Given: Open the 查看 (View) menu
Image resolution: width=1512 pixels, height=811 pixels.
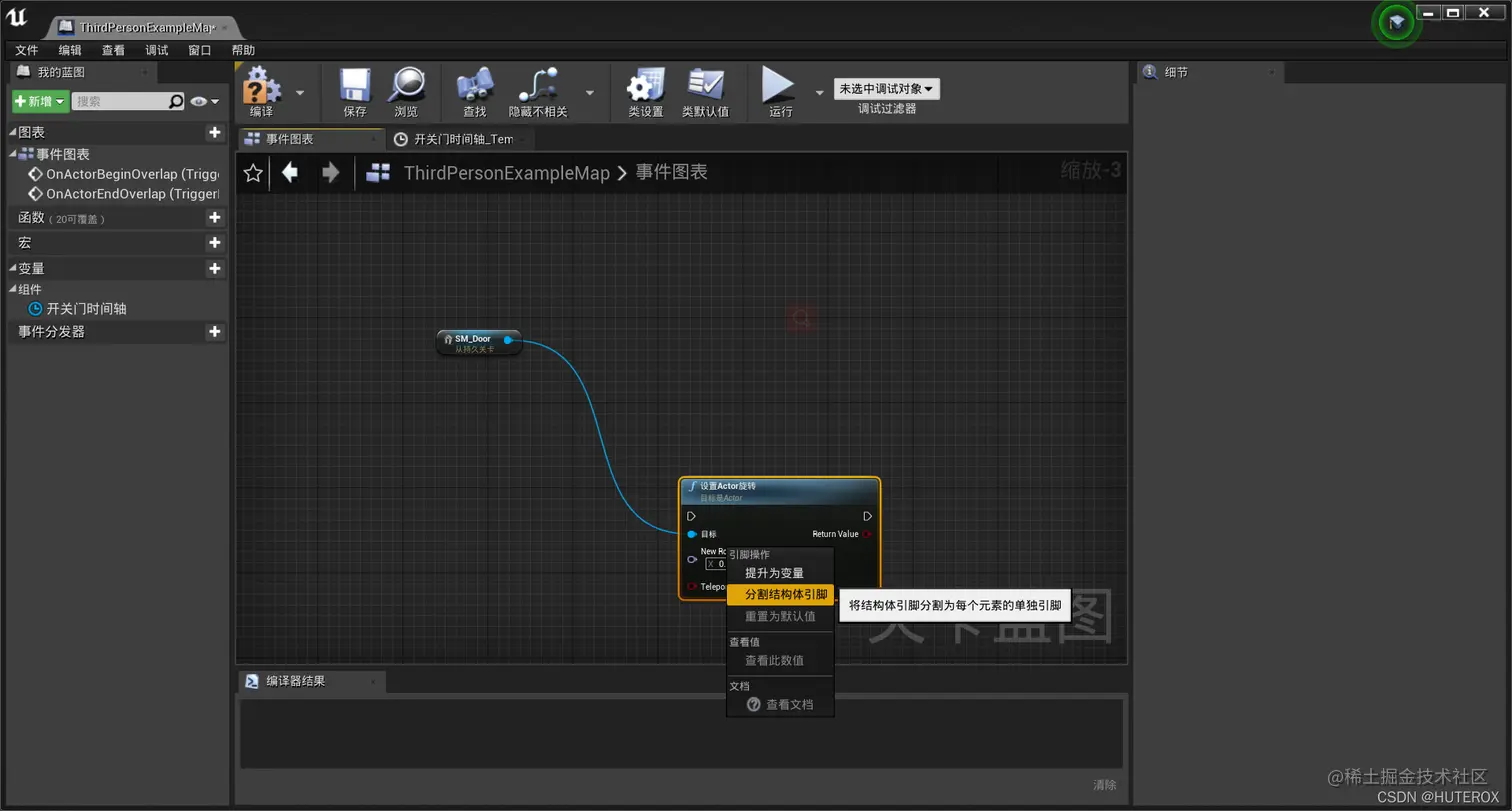Looking at the screenshot, I should [113, 50].
